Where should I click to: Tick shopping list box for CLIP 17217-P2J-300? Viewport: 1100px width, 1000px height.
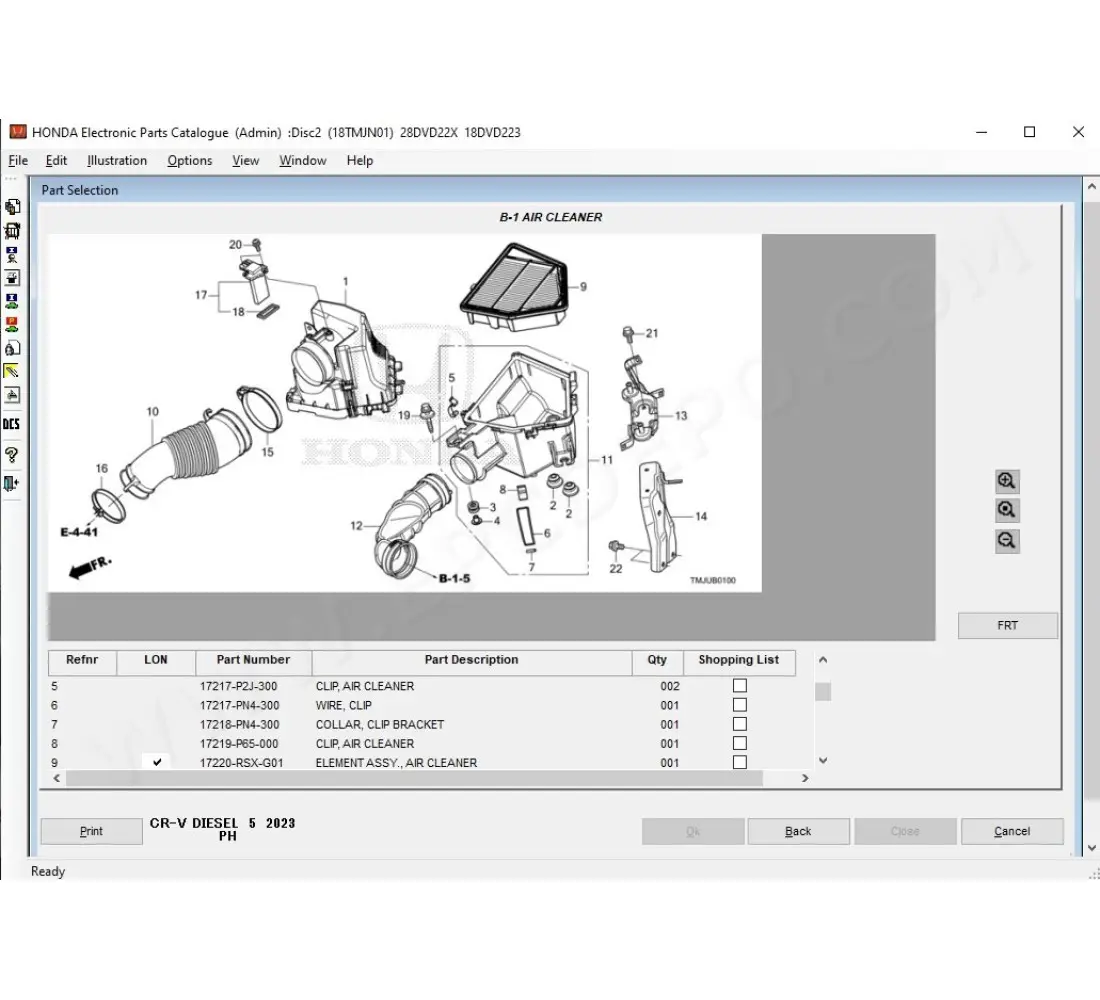click(739, 686)
